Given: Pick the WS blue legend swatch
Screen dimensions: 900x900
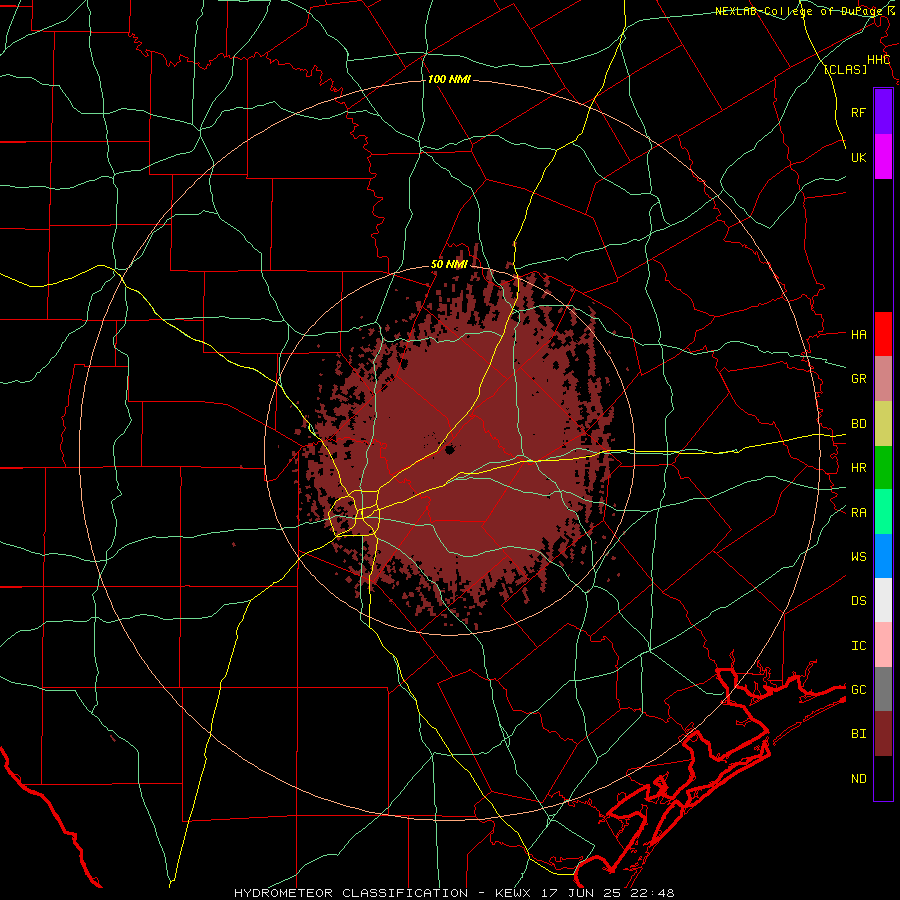Looking at the screenshot, I should 883,556.
